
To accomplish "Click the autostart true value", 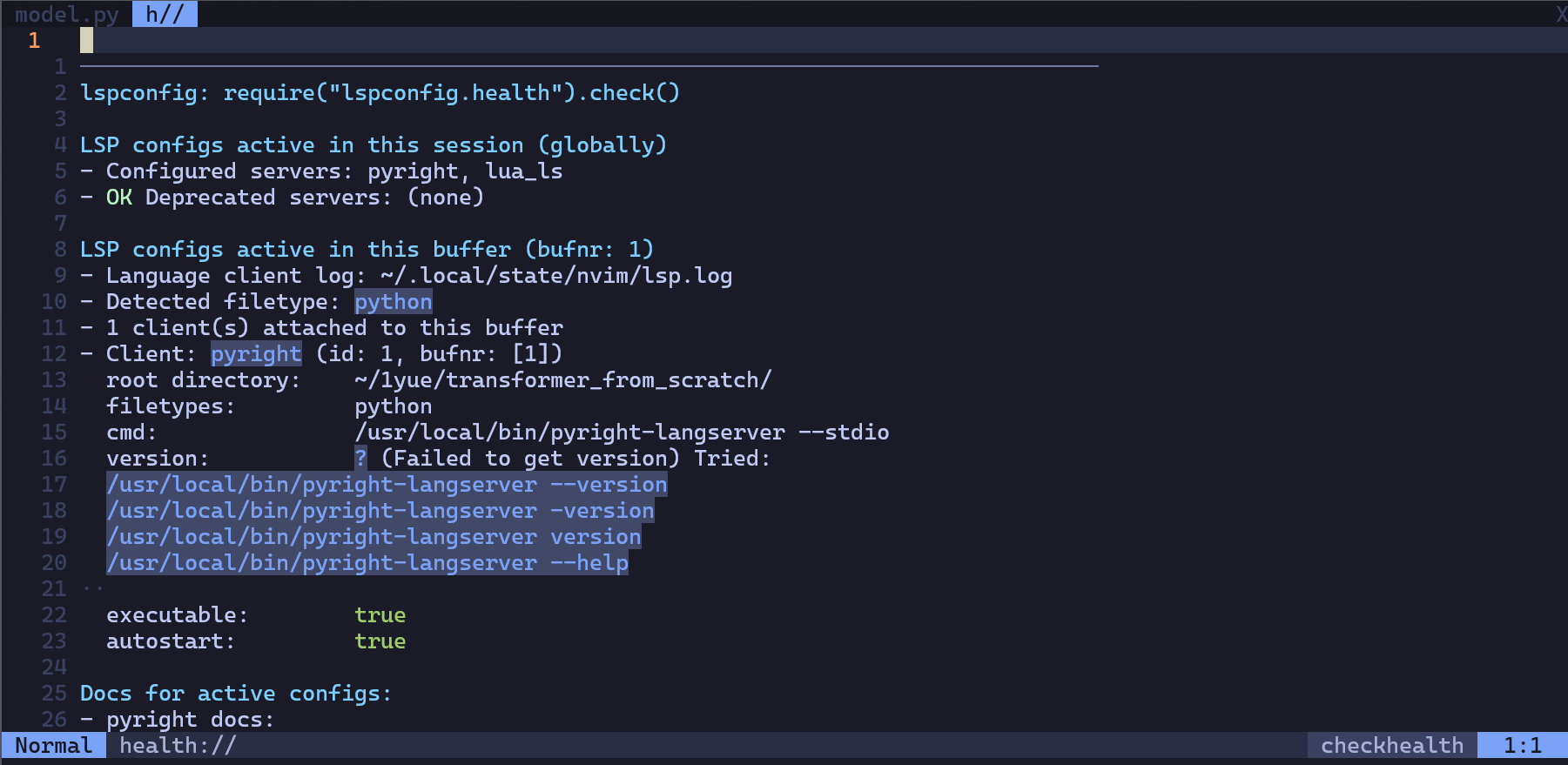I will pyautogui.click(x=380, y=641).
